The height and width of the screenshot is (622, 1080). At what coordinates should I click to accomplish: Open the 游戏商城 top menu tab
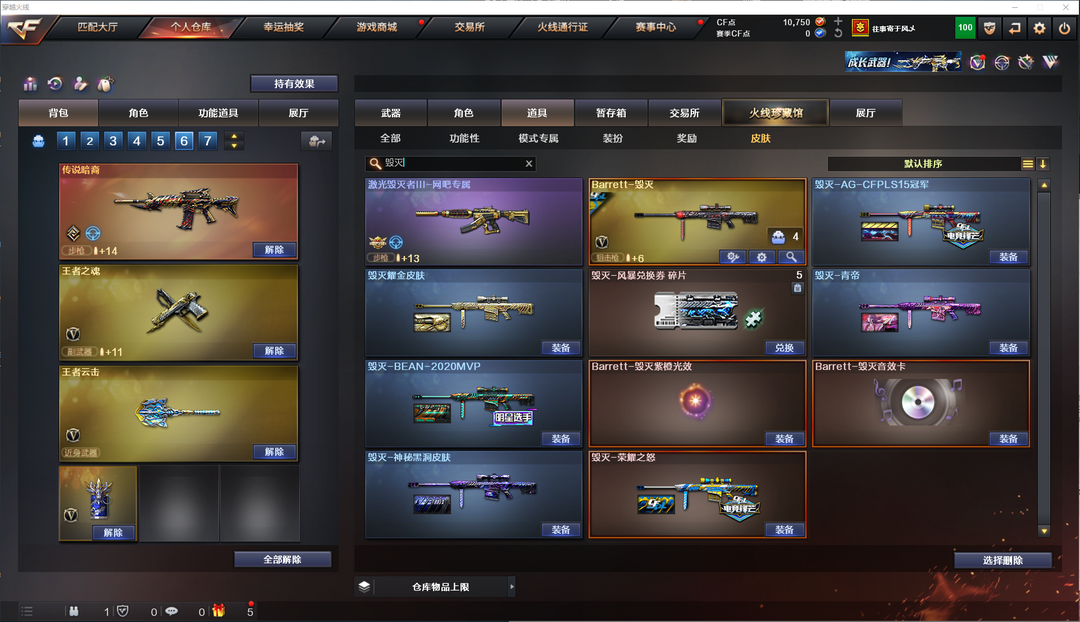pyautogui.click(x=377, y=27)
